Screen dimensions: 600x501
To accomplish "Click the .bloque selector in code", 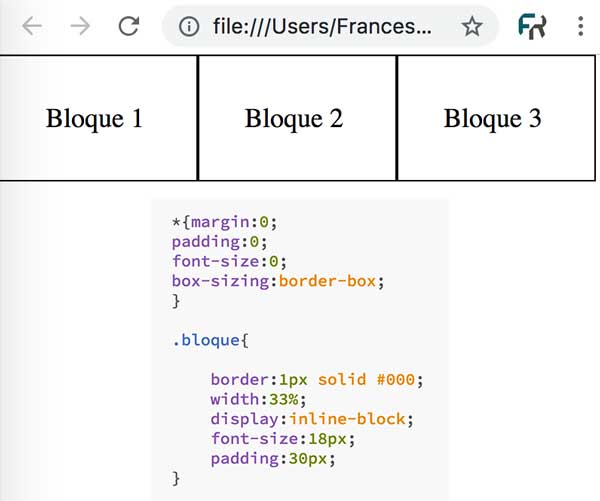I will (208, 340).
